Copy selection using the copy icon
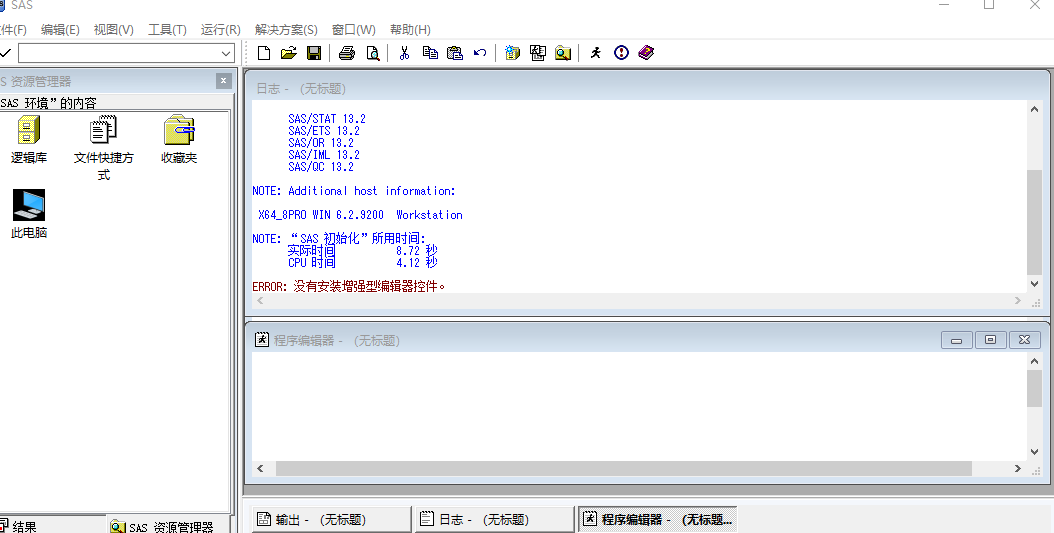The width and height of the screenshot is (1054, 533). click(430, 52)
